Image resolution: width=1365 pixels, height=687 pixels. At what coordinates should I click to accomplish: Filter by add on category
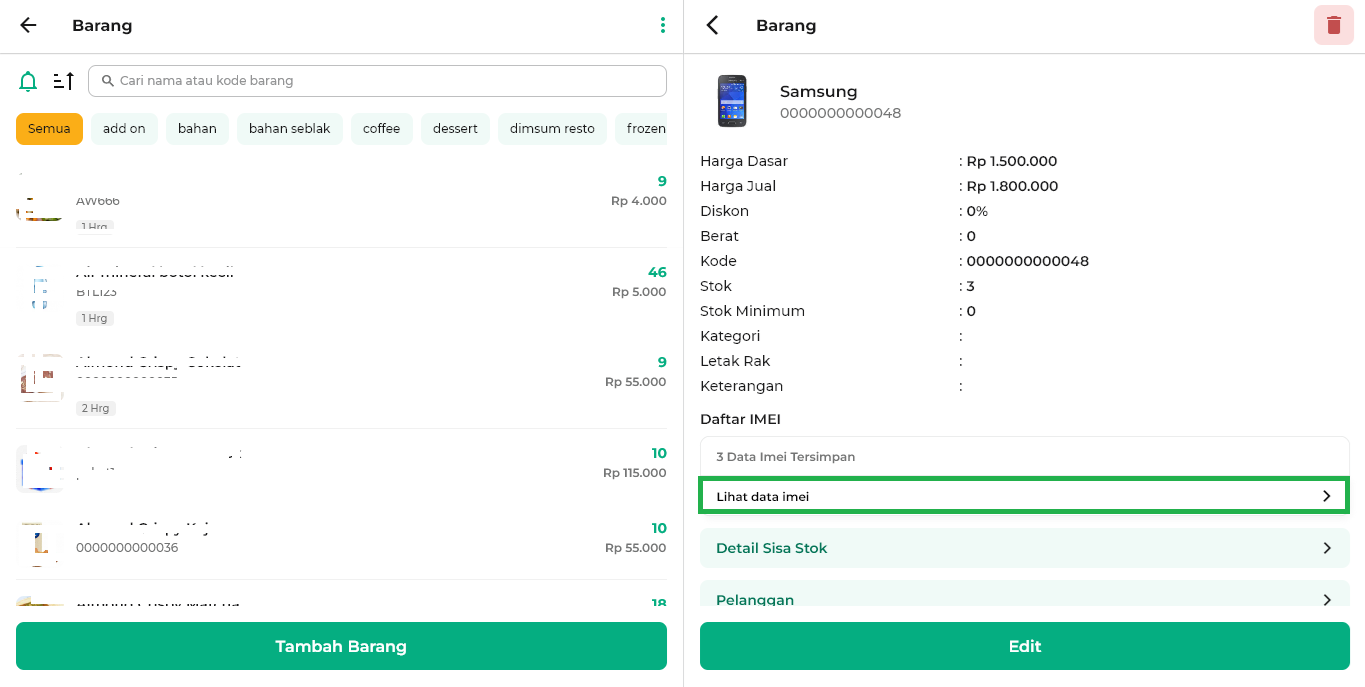pos(124,129)
